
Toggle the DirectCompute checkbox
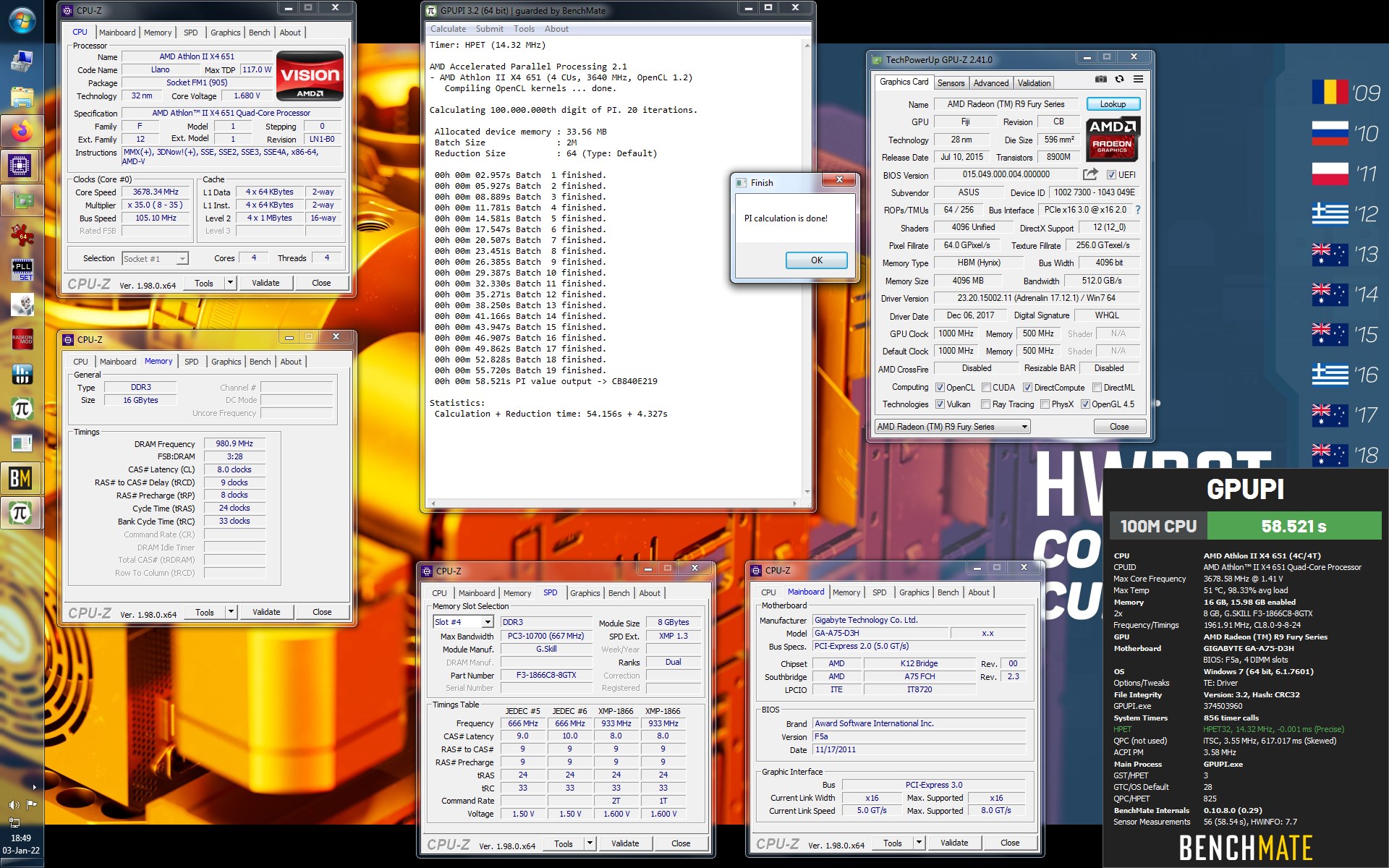click(1027, 388)
